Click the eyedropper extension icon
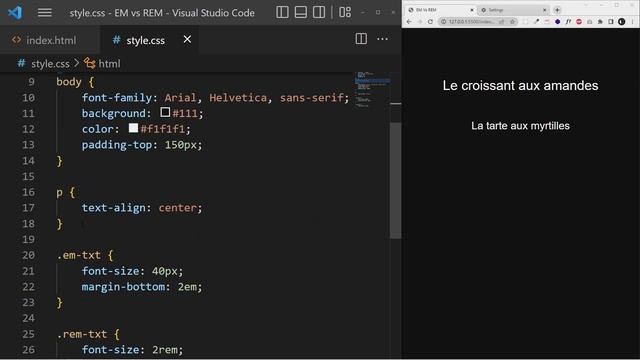The width and height of the screenshot is (640, 360). pyautogui.click(x=536, y=22)
